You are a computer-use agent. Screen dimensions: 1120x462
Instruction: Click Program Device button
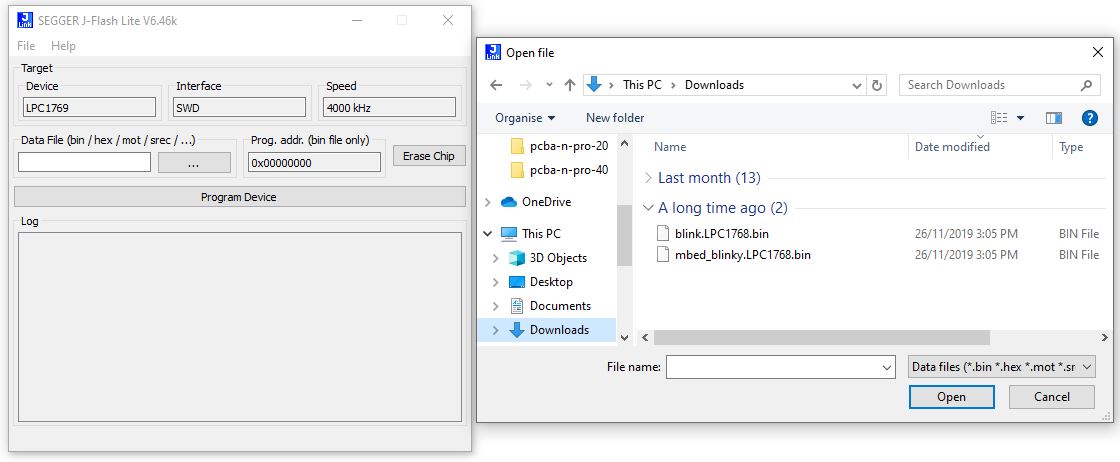(239, 197)
